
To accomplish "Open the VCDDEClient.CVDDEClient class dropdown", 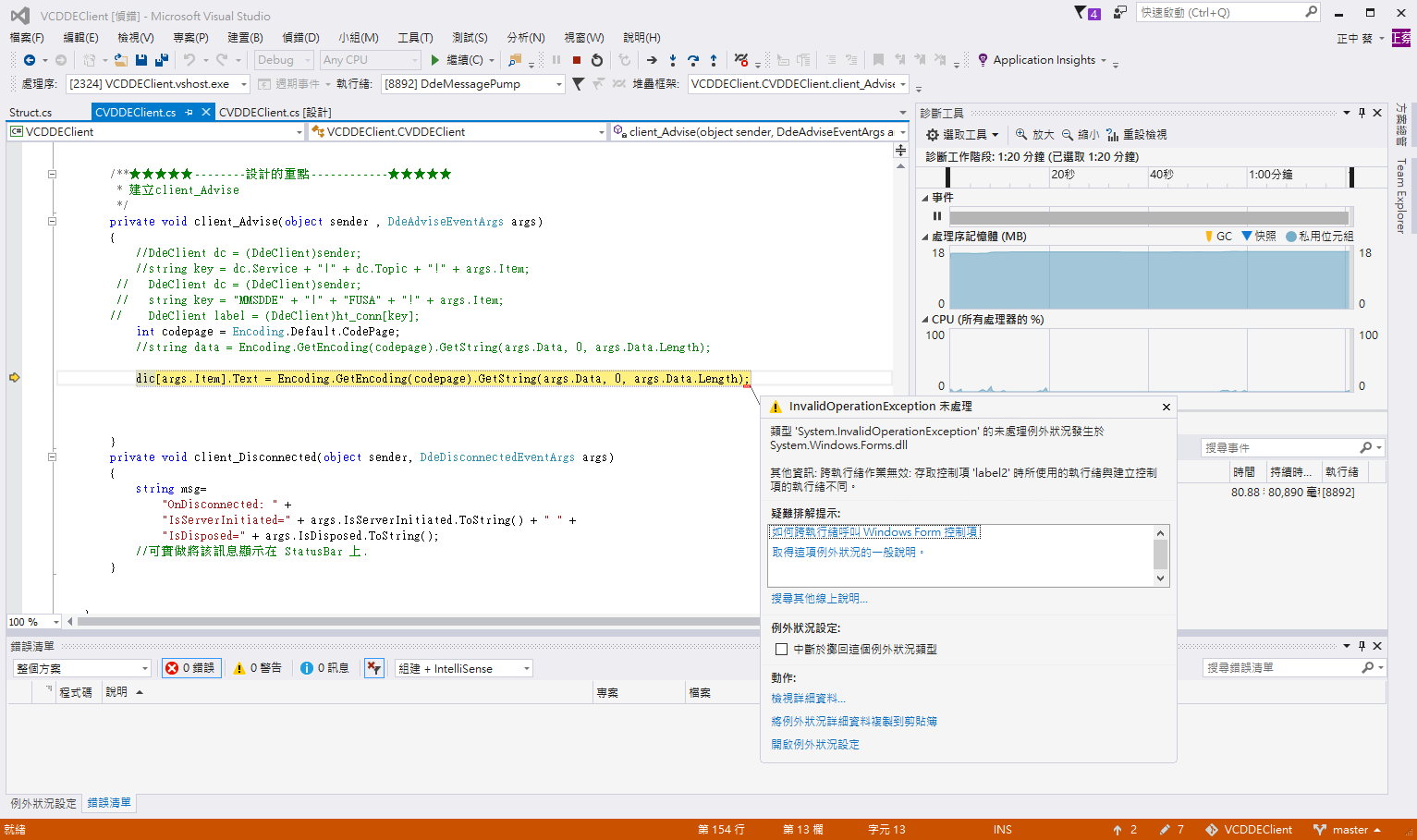I will click(x=458, y=132).
